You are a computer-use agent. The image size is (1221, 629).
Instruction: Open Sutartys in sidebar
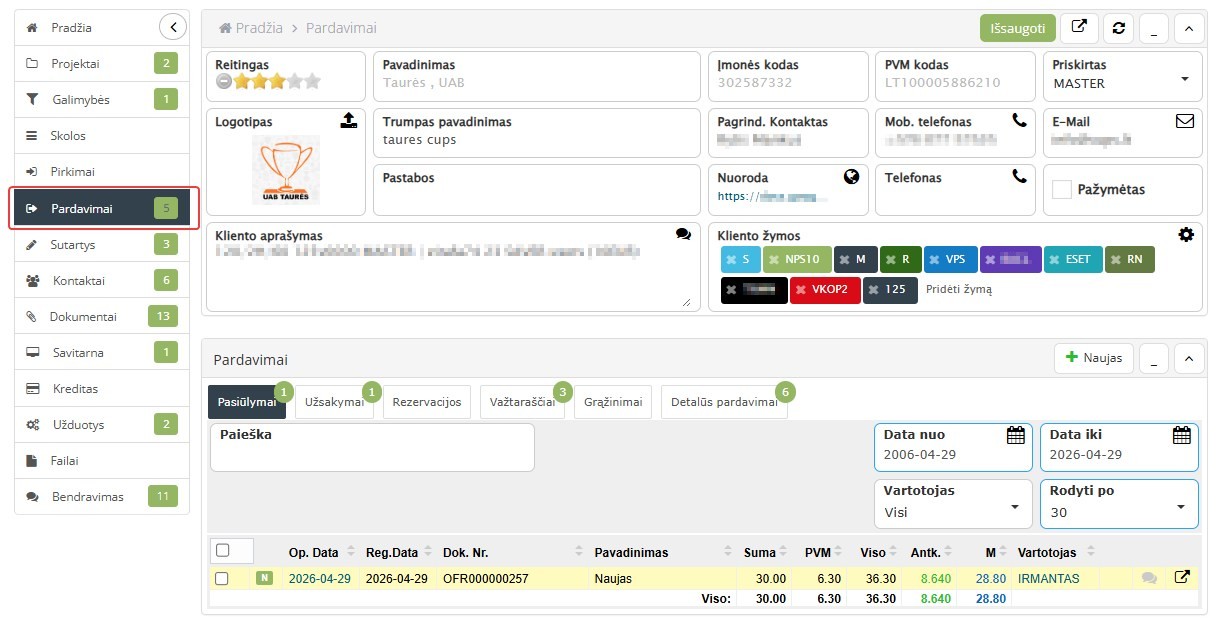102,244
